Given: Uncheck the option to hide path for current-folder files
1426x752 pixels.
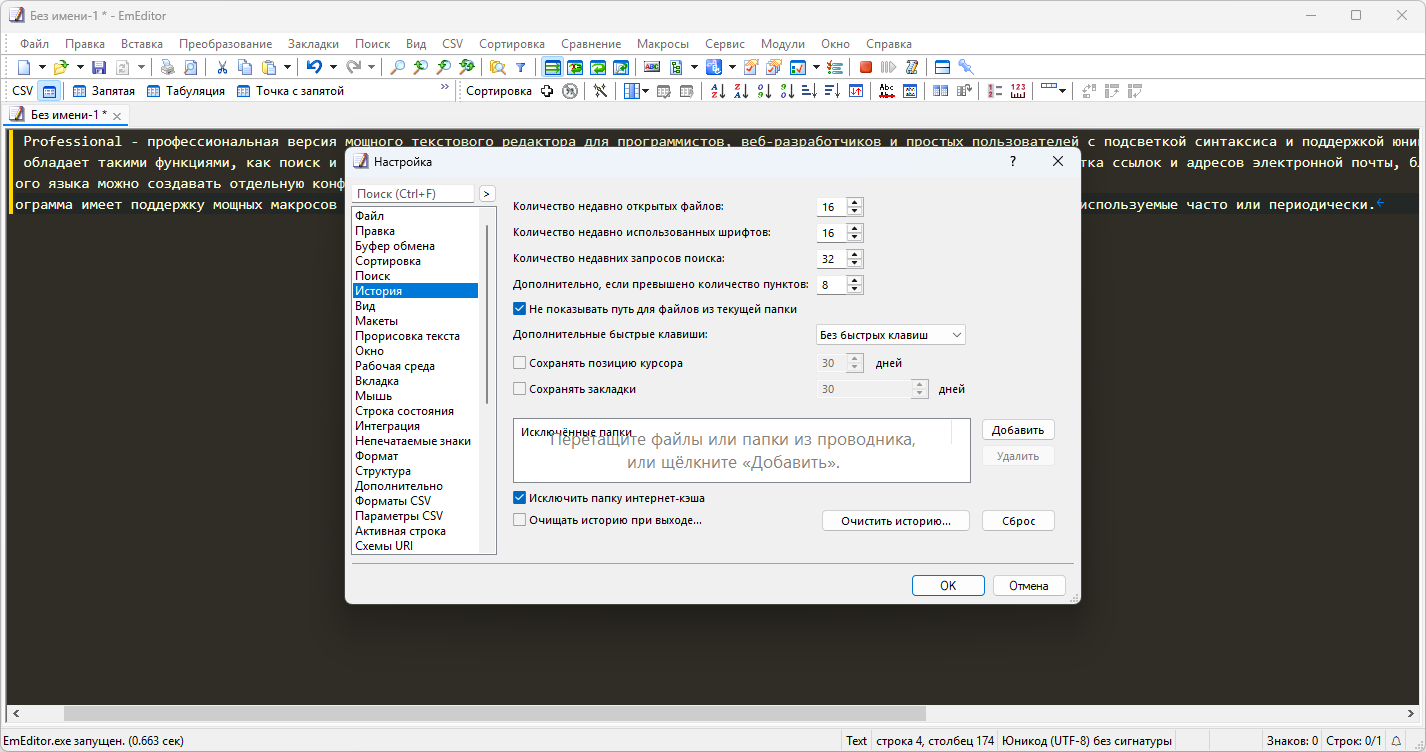Looking at the screenshot, I should click(519, 309).
